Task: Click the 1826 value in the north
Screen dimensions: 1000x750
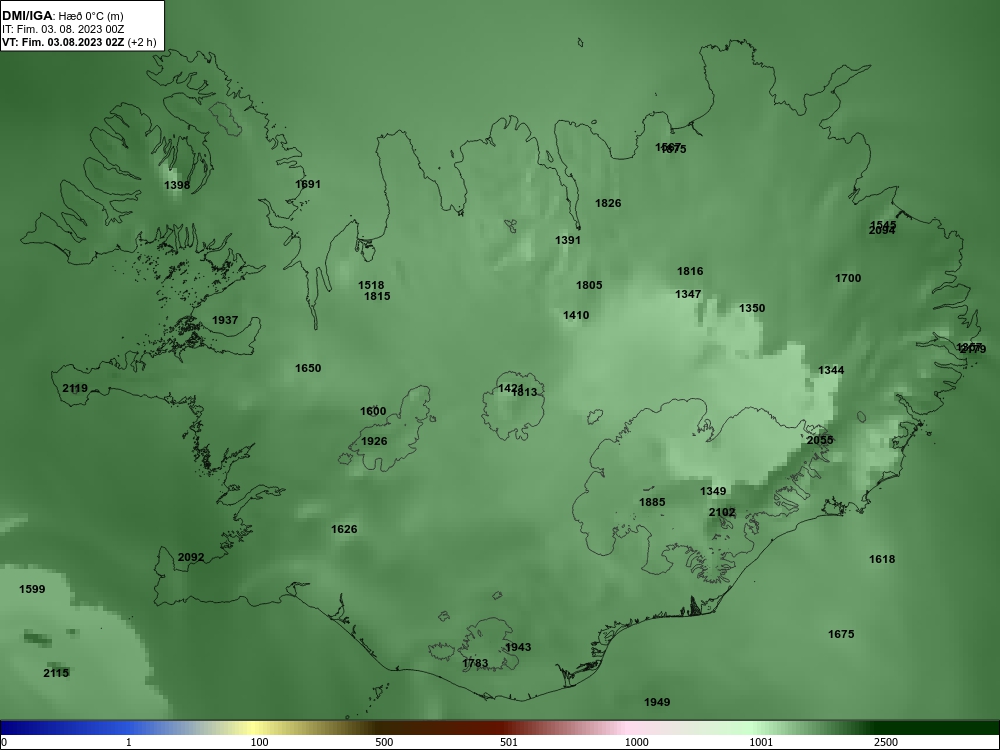Action: click(608, 203)
